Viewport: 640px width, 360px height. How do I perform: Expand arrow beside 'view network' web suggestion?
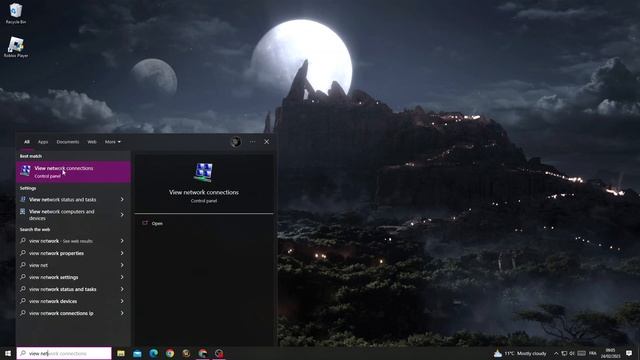[122, 241]
